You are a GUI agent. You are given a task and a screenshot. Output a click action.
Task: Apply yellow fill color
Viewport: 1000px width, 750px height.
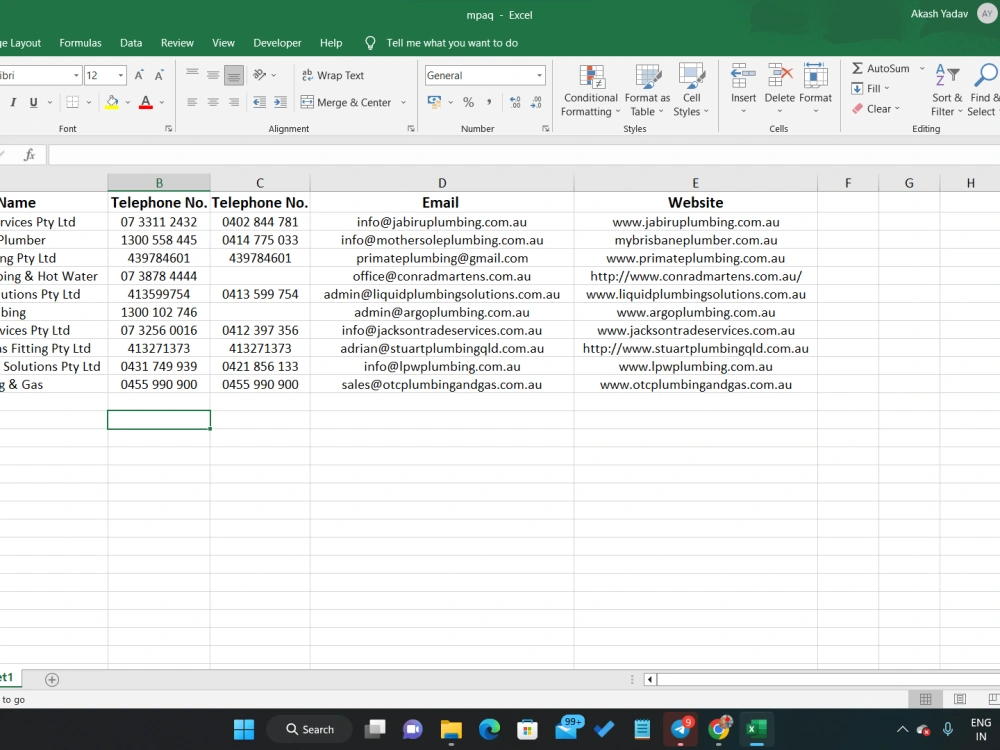[x=112, y=102]
